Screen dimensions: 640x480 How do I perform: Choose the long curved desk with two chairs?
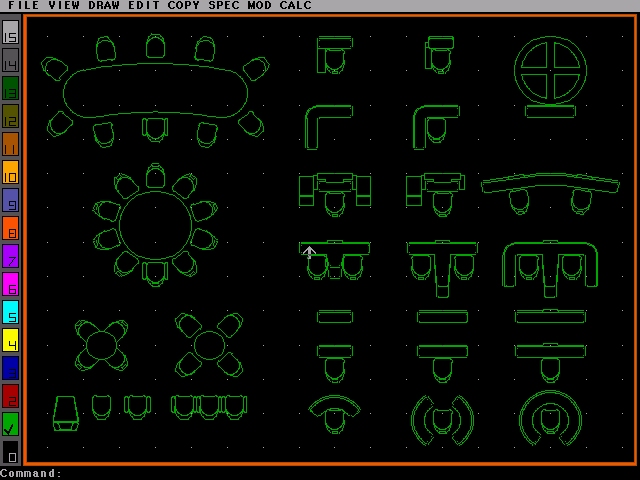[550, 190]
